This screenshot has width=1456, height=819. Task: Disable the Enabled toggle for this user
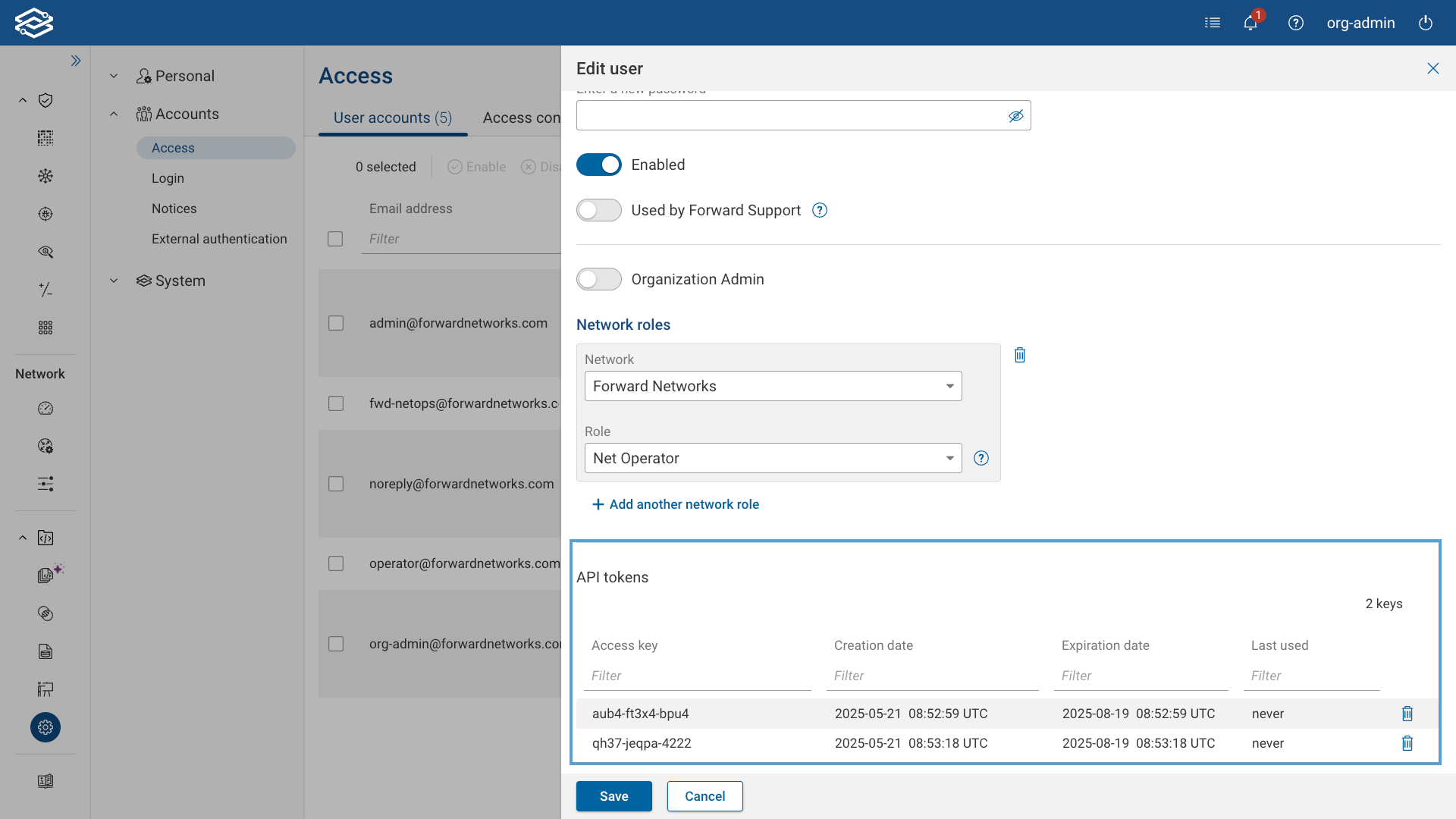click(x=599, y=165)
